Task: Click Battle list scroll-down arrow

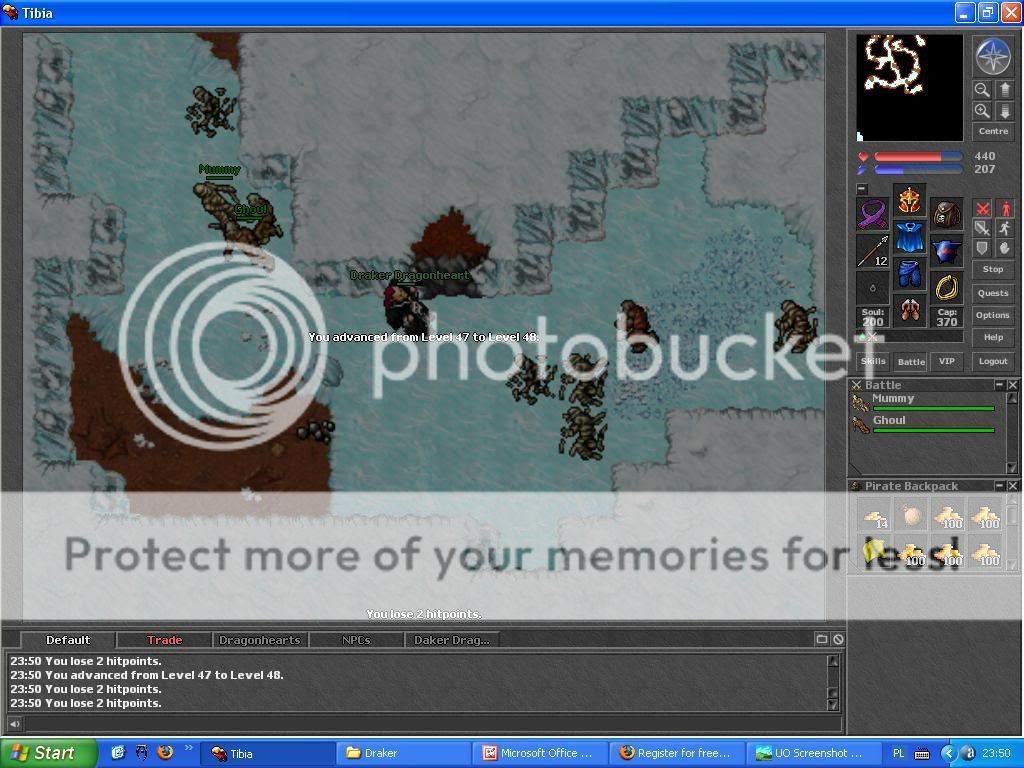Action: pos(1012,468)
